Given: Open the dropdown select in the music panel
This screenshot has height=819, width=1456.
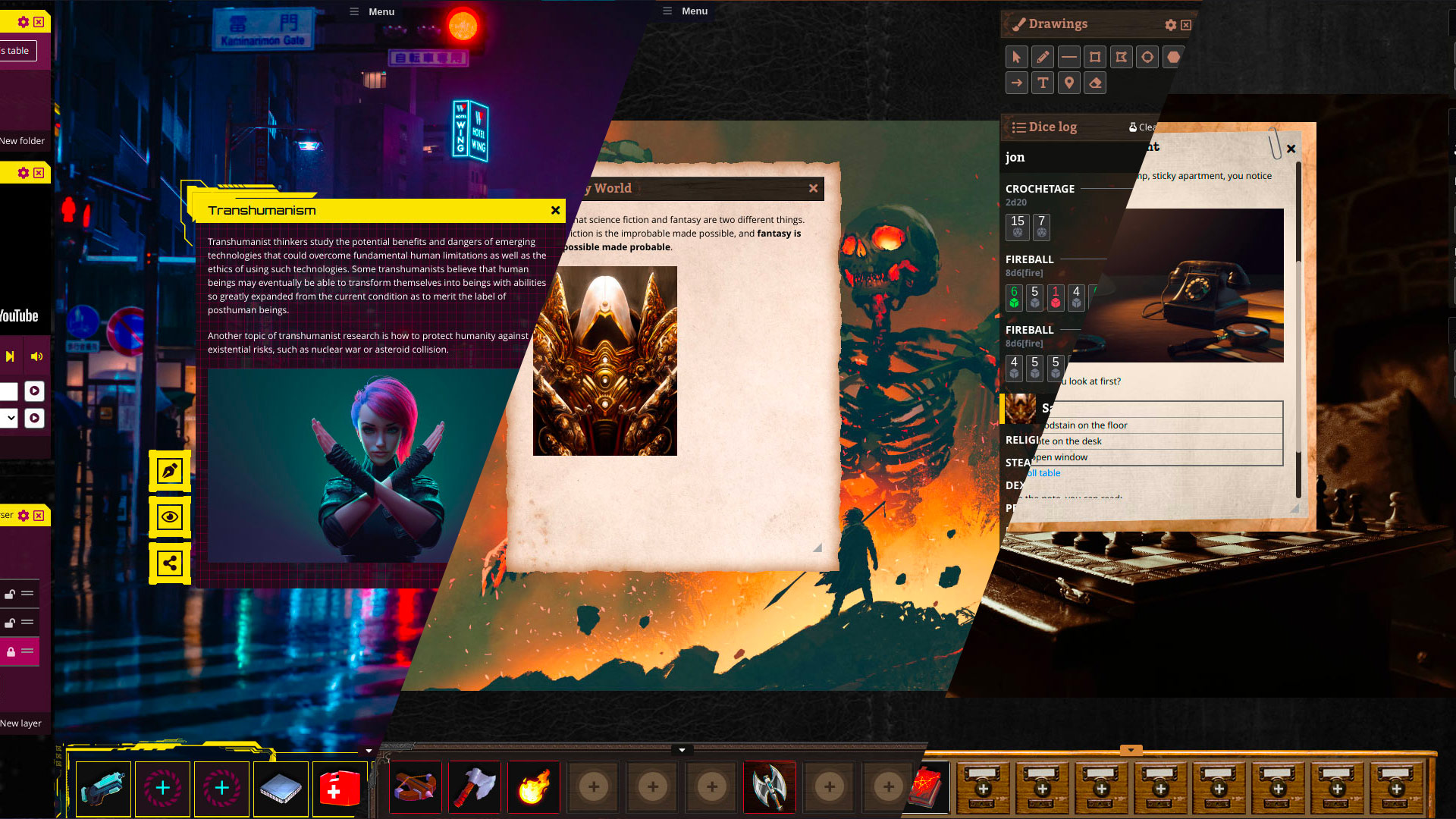Looking at the screenshot, I should coord(9,418).
